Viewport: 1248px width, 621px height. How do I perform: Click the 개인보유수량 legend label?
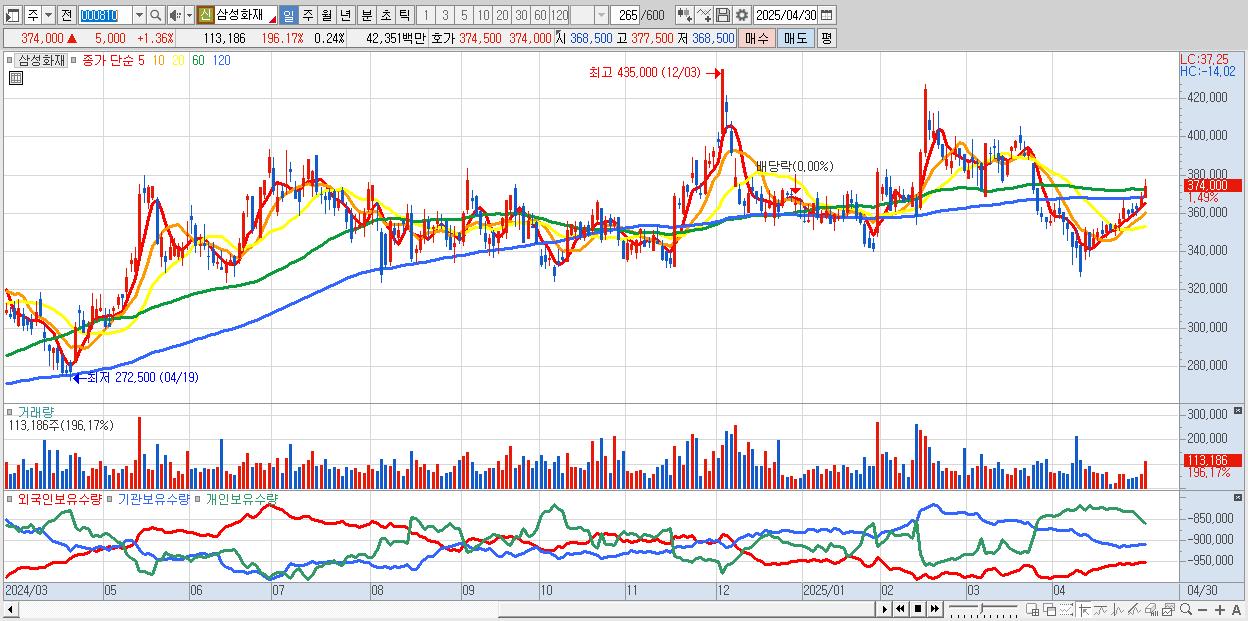[x=241, y=498]
